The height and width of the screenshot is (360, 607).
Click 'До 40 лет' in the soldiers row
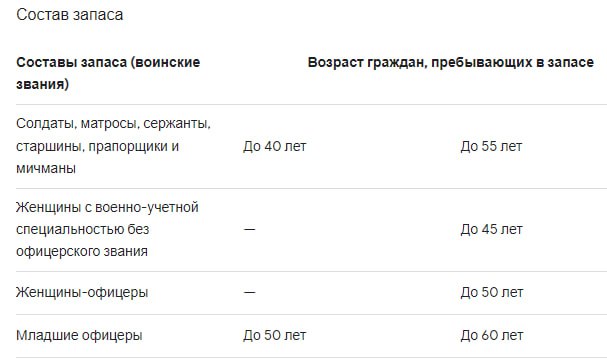point(274,146)
